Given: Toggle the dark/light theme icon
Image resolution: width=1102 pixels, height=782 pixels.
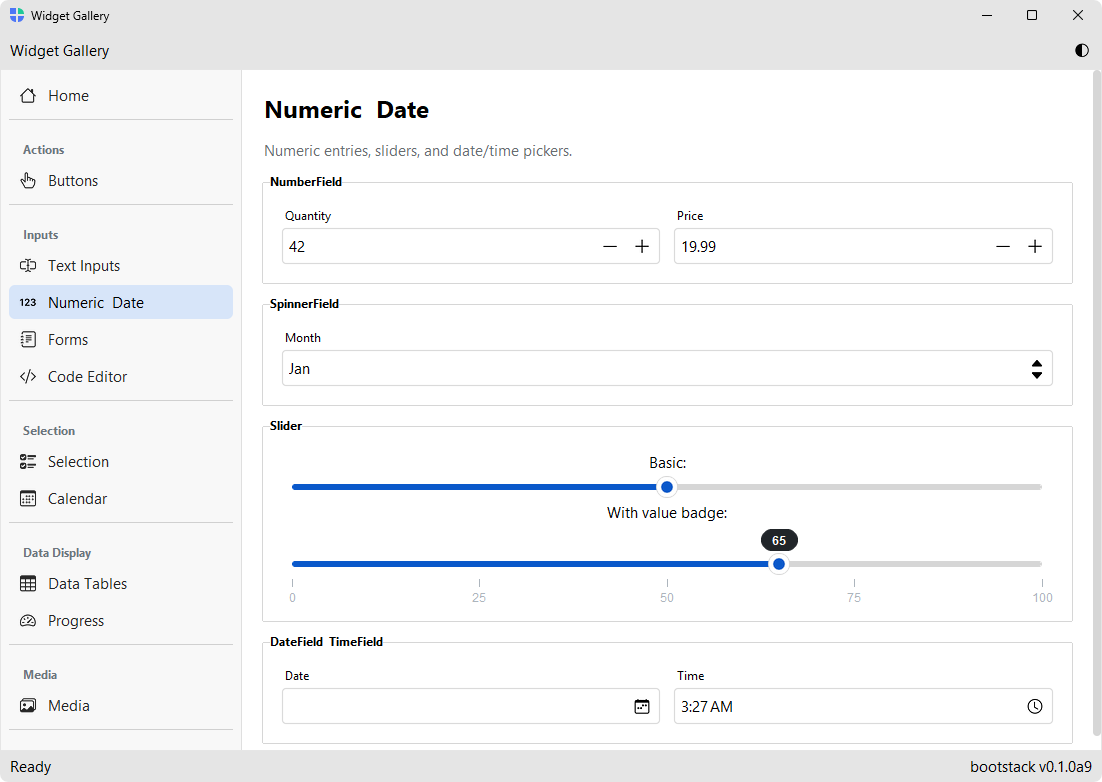Looking at the screenshot, I should [1082, 51].
